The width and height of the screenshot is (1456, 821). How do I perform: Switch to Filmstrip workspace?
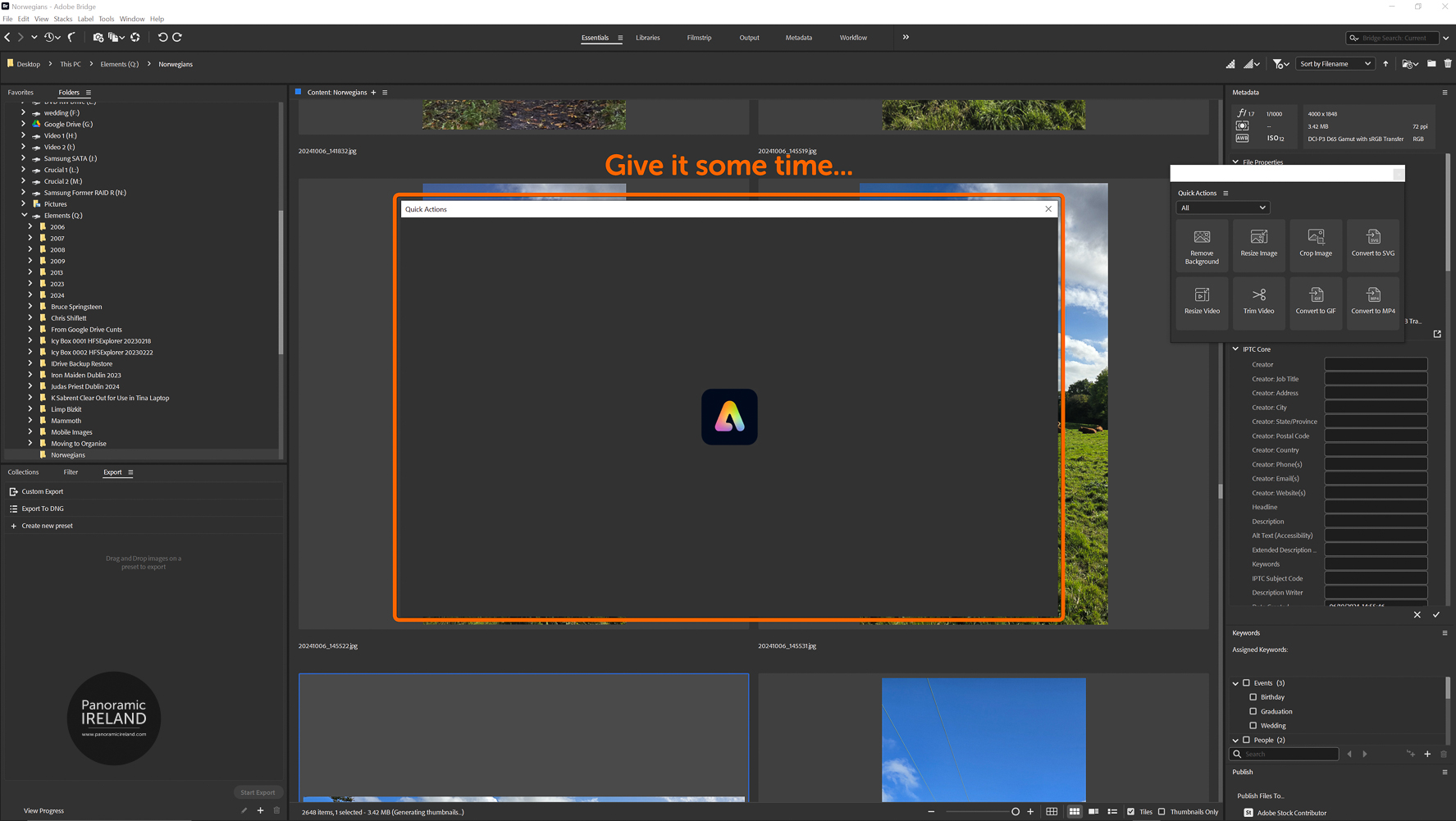699,38
